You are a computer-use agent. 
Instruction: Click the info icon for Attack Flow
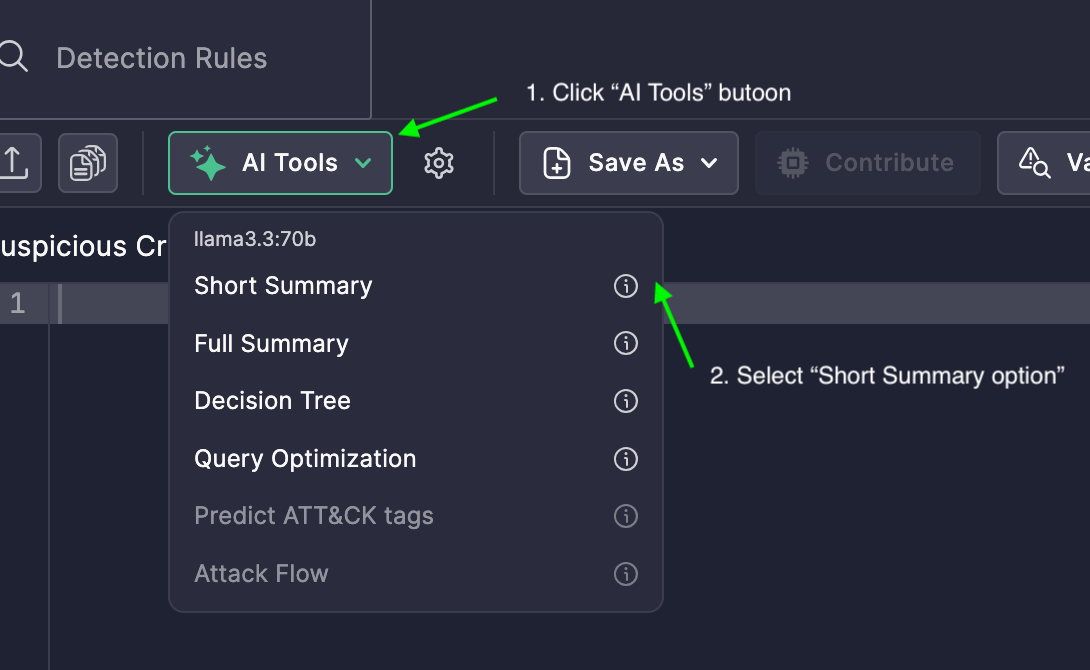625,574
